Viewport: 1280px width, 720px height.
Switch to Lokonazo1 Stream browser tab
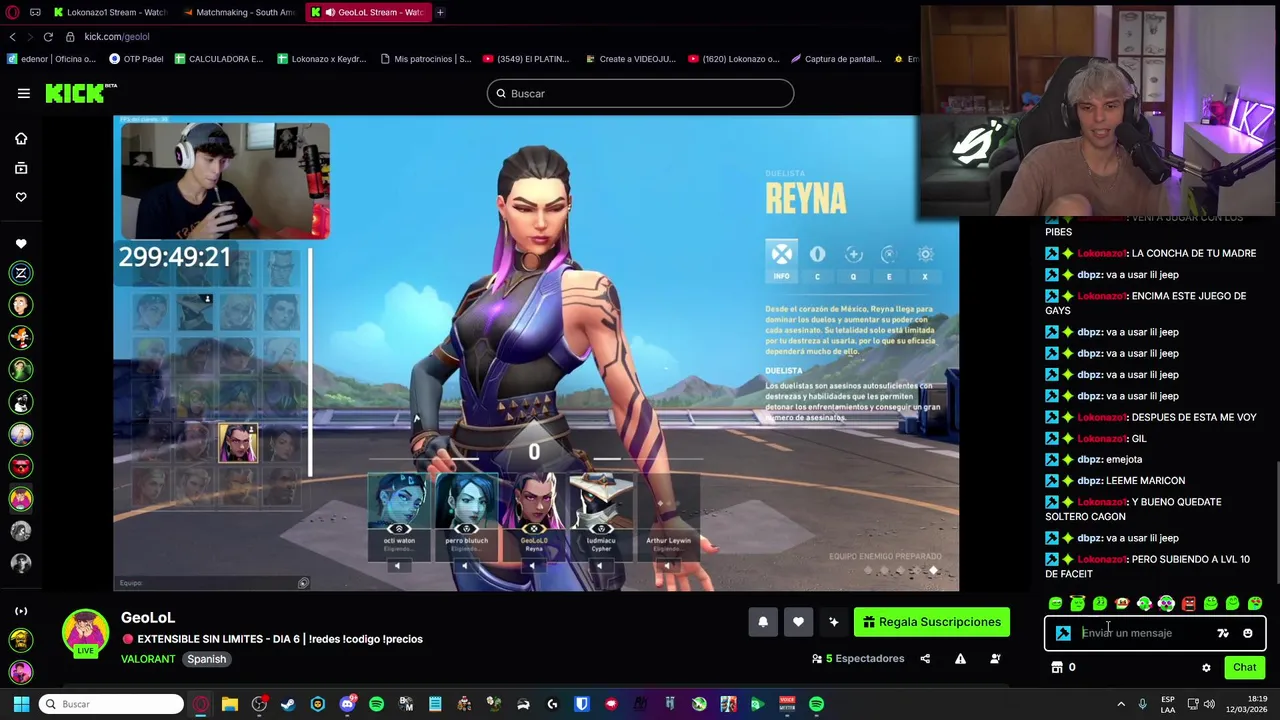[110, 12]
